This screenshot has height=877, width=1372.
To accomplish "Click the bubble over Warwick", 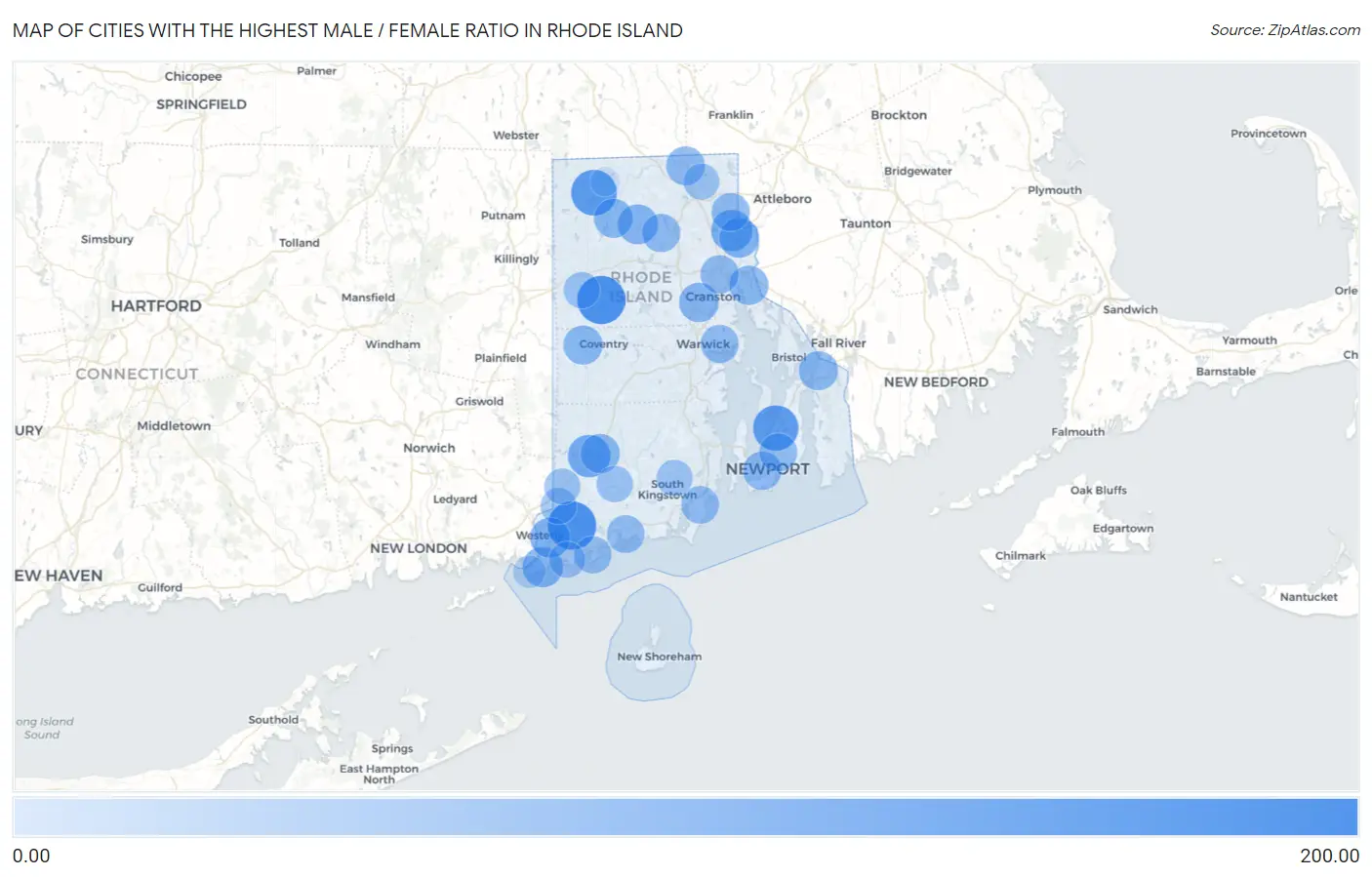I will (719, 344).
